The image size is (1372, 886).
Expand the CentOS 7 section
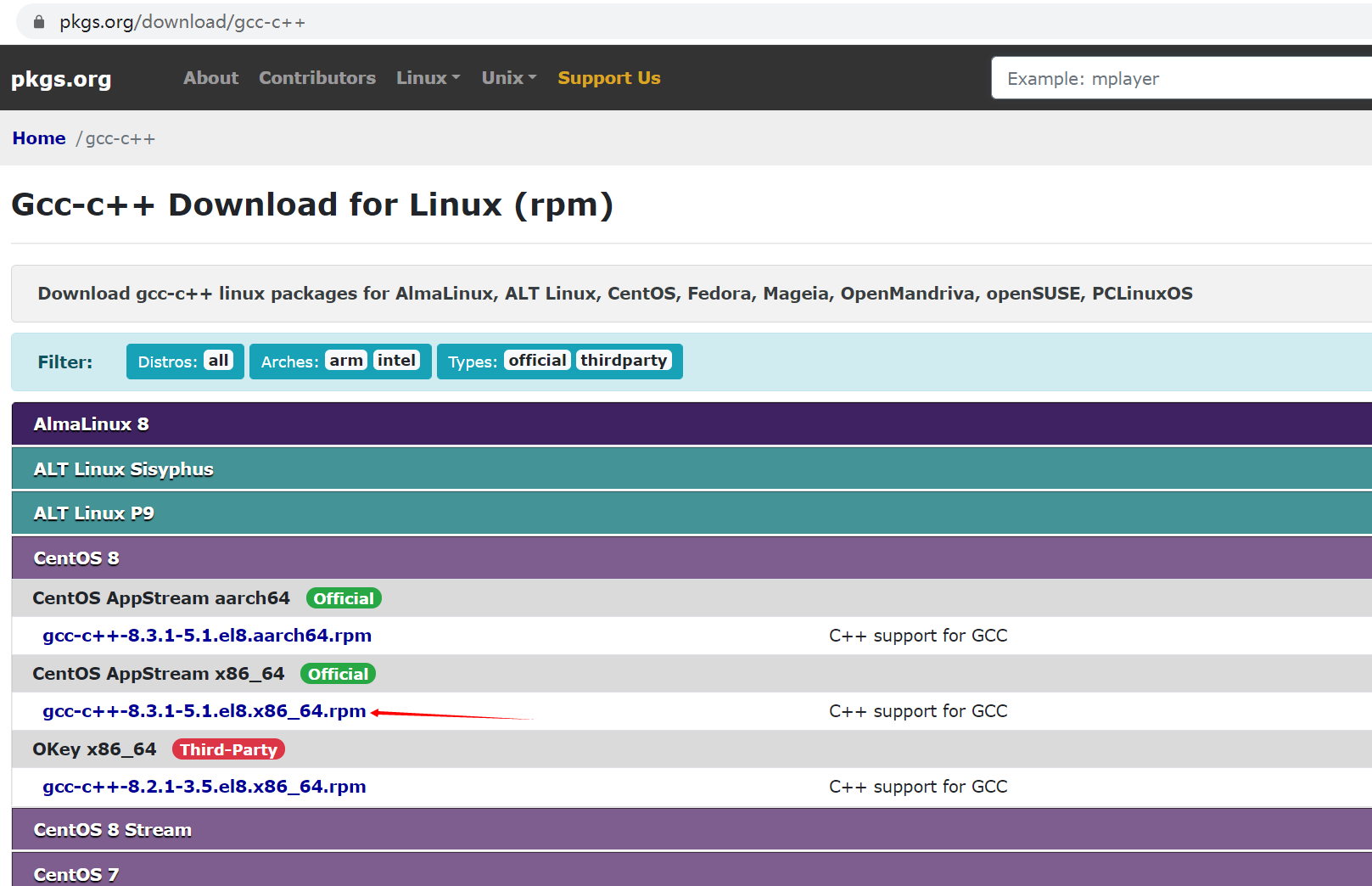coord(692,871)
